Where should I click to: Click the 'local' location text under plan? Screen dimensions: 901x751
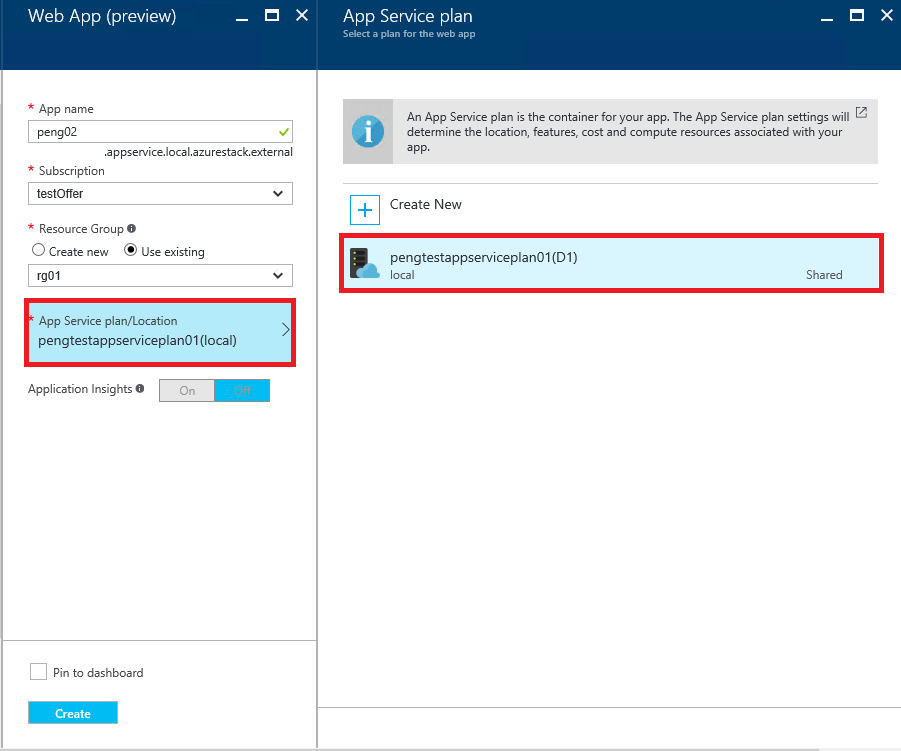[x=402, y=275]
